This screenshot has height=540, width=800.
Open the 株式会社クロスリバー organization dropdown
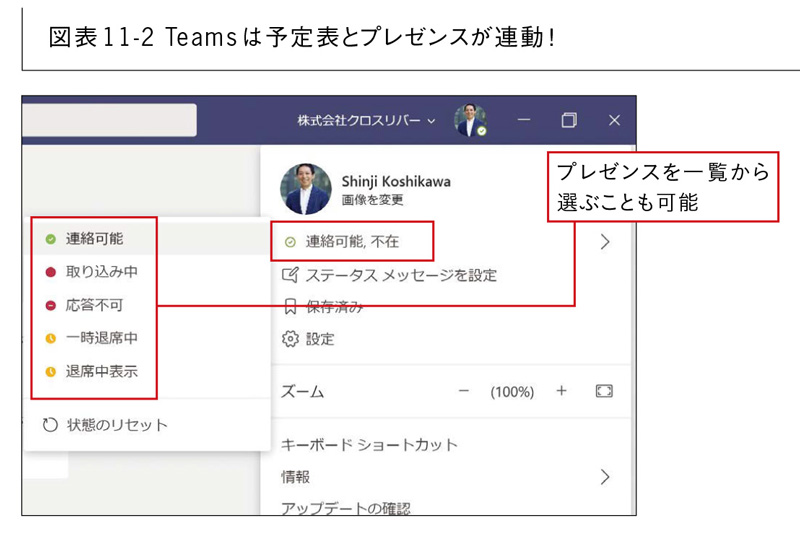click(366, 120)
